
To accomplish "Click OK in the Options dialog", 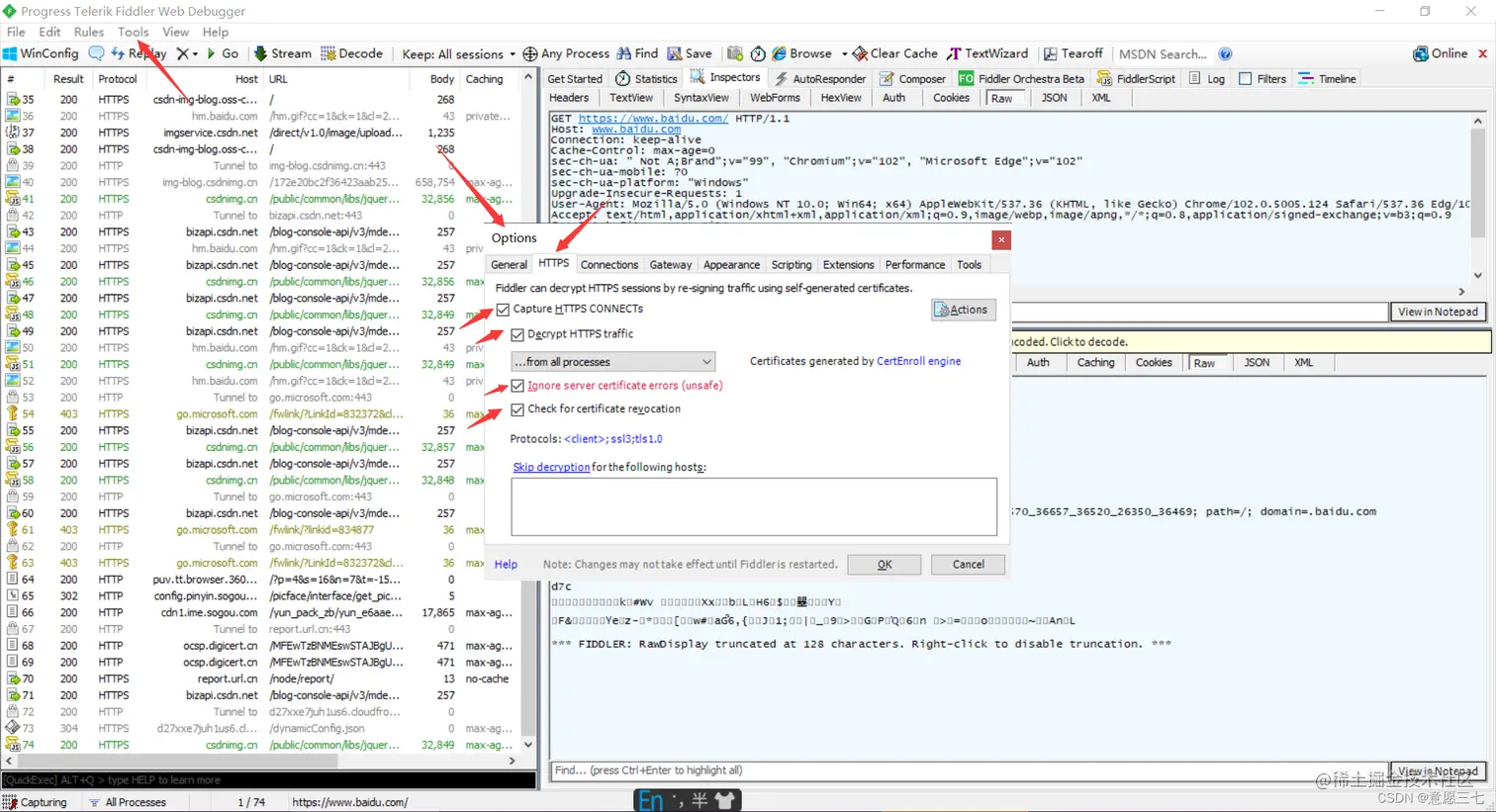I will pyautogui.click(x=885, y=565).
